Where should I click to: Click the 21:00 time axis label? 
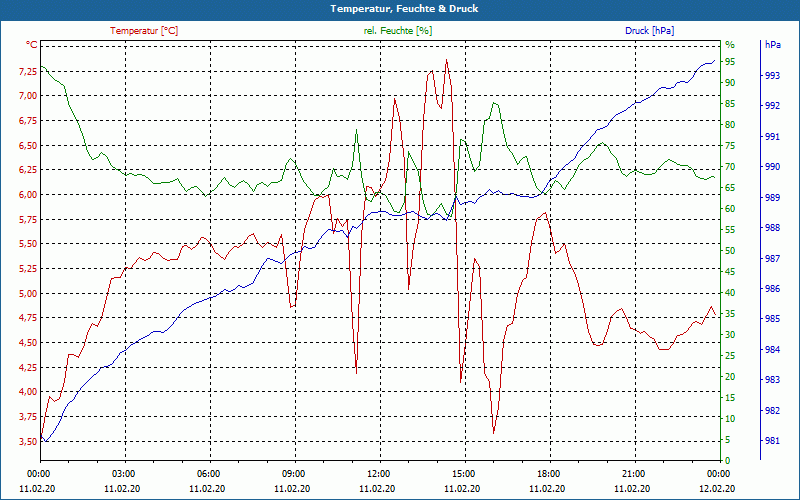pyautogui.click(x=635, y=473)
